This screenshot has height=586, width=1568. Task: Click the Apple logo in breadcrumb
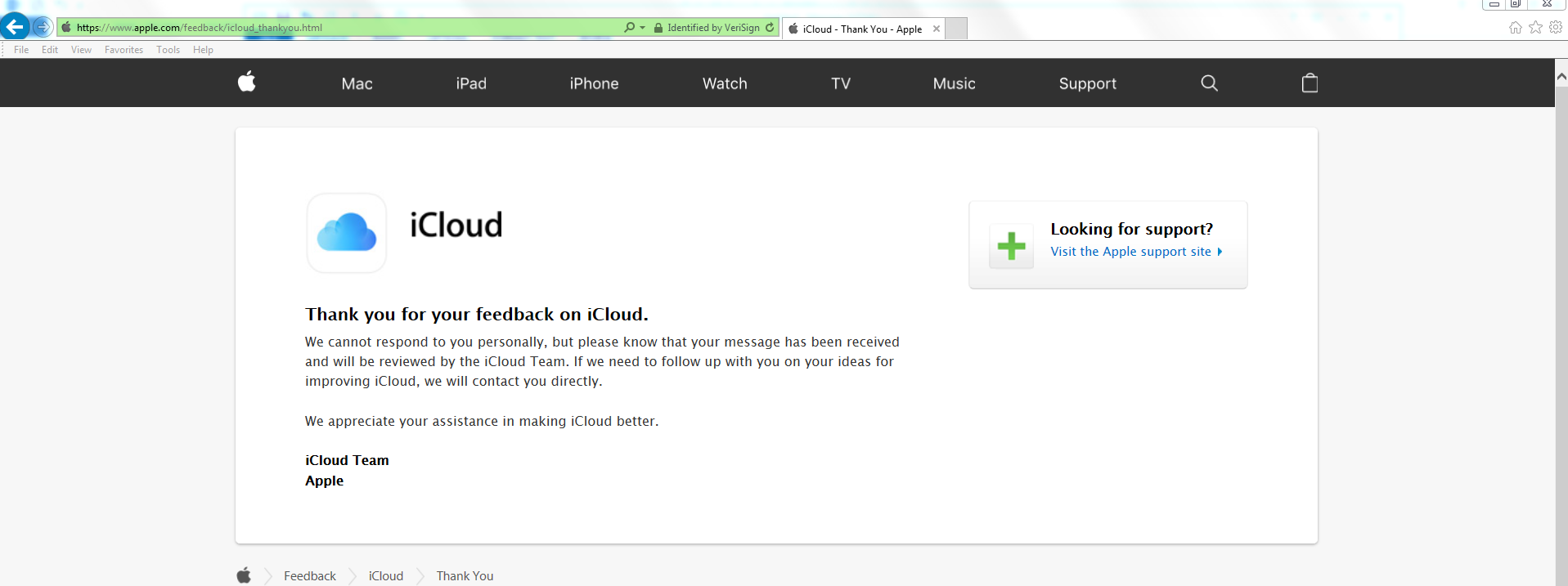[x=244, y=575]
